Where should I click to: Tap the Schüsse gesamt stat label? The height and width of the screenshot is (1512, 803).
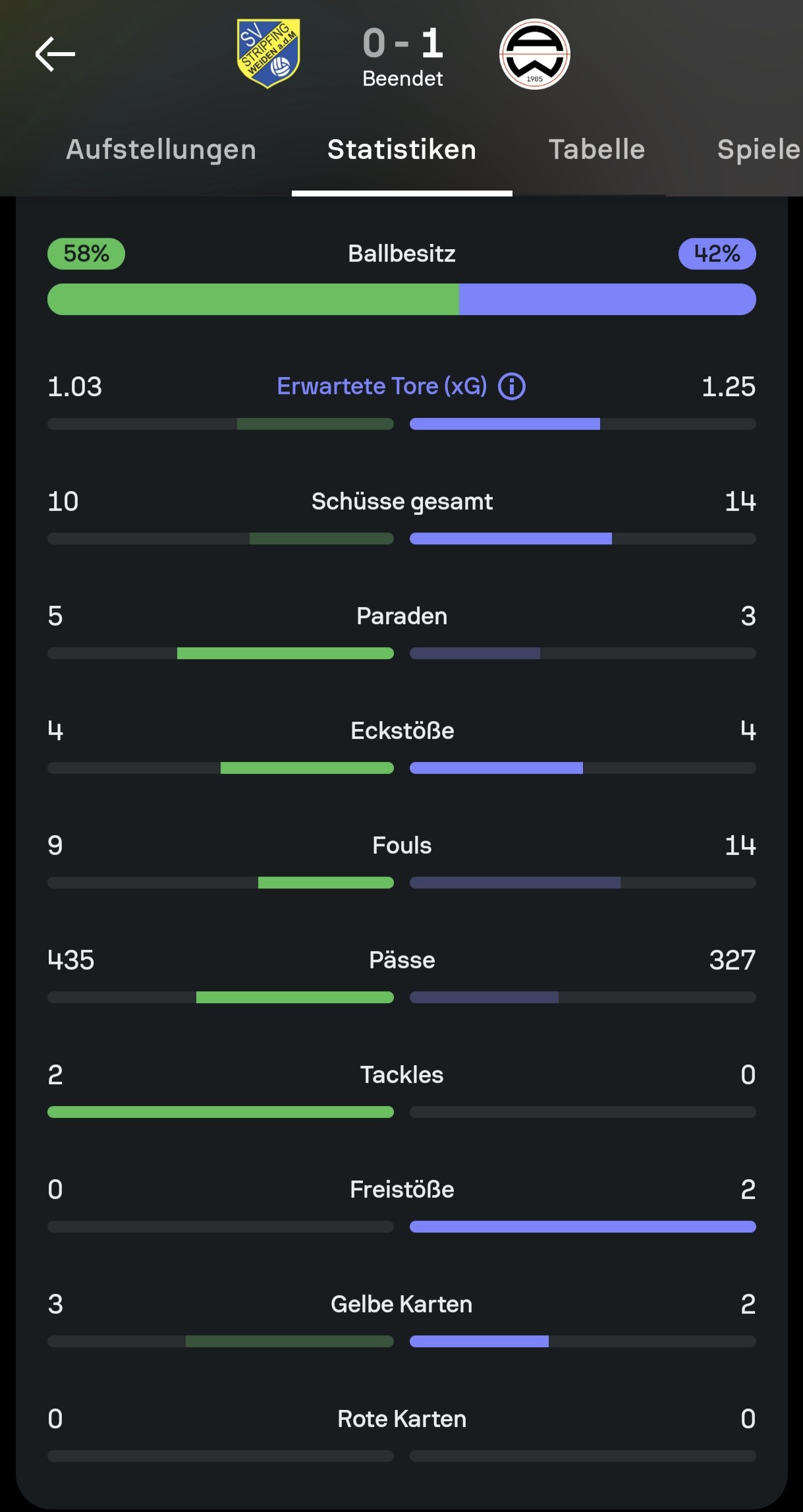(x=402, y=502)
